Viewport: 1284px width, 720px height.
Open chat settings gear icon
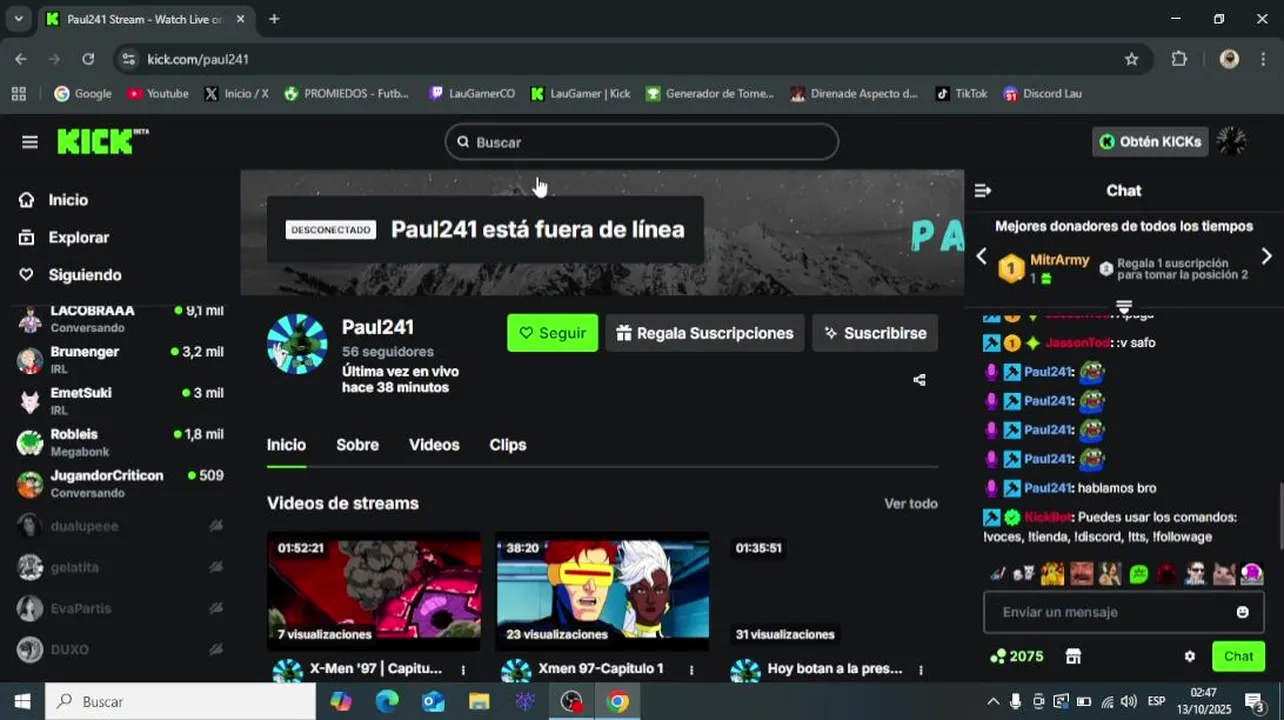pos(1189,657)
